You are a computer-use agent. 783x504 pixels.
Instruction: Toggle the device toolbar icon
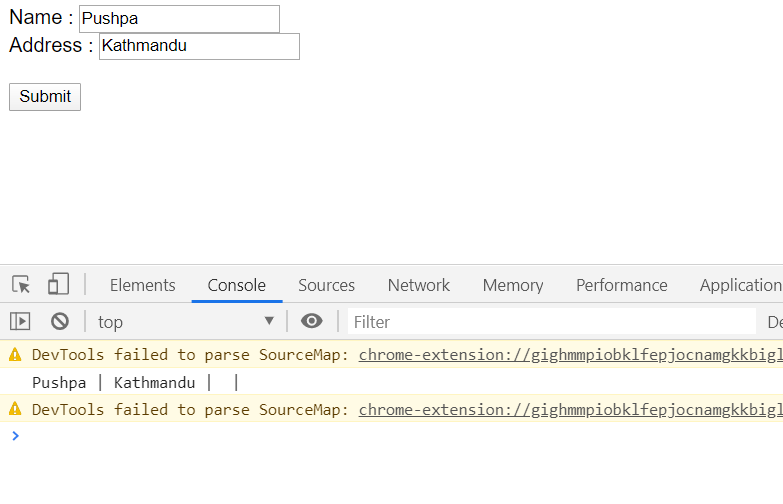pos(58,284)
